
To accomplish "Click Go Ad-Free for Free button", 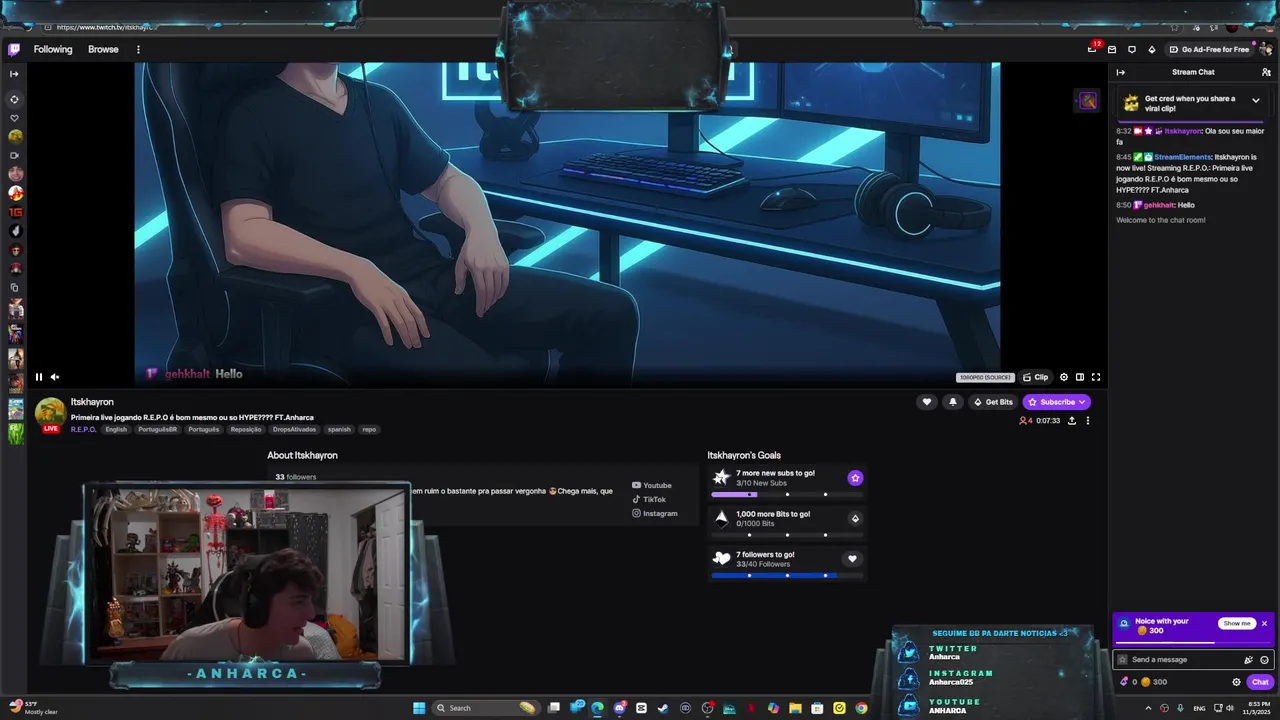I will (1209, 49).
